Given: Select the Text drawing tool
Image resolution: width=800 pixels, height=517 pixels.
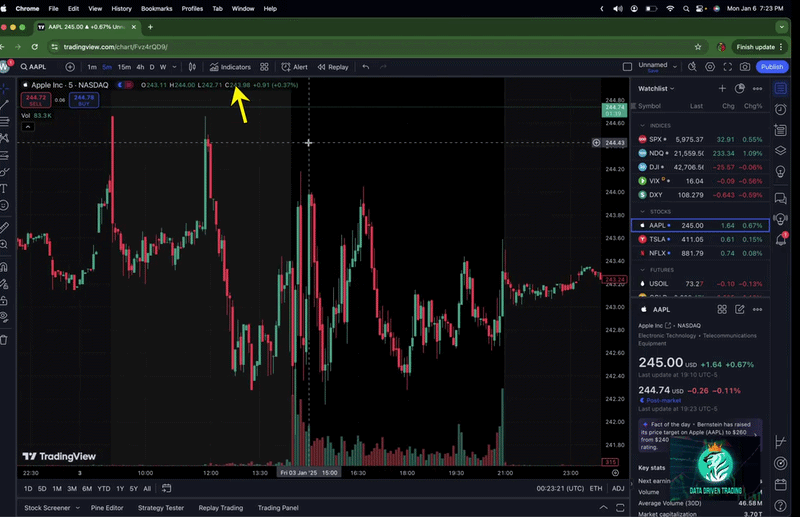Looking at the screenshot, I should (4, 188).
